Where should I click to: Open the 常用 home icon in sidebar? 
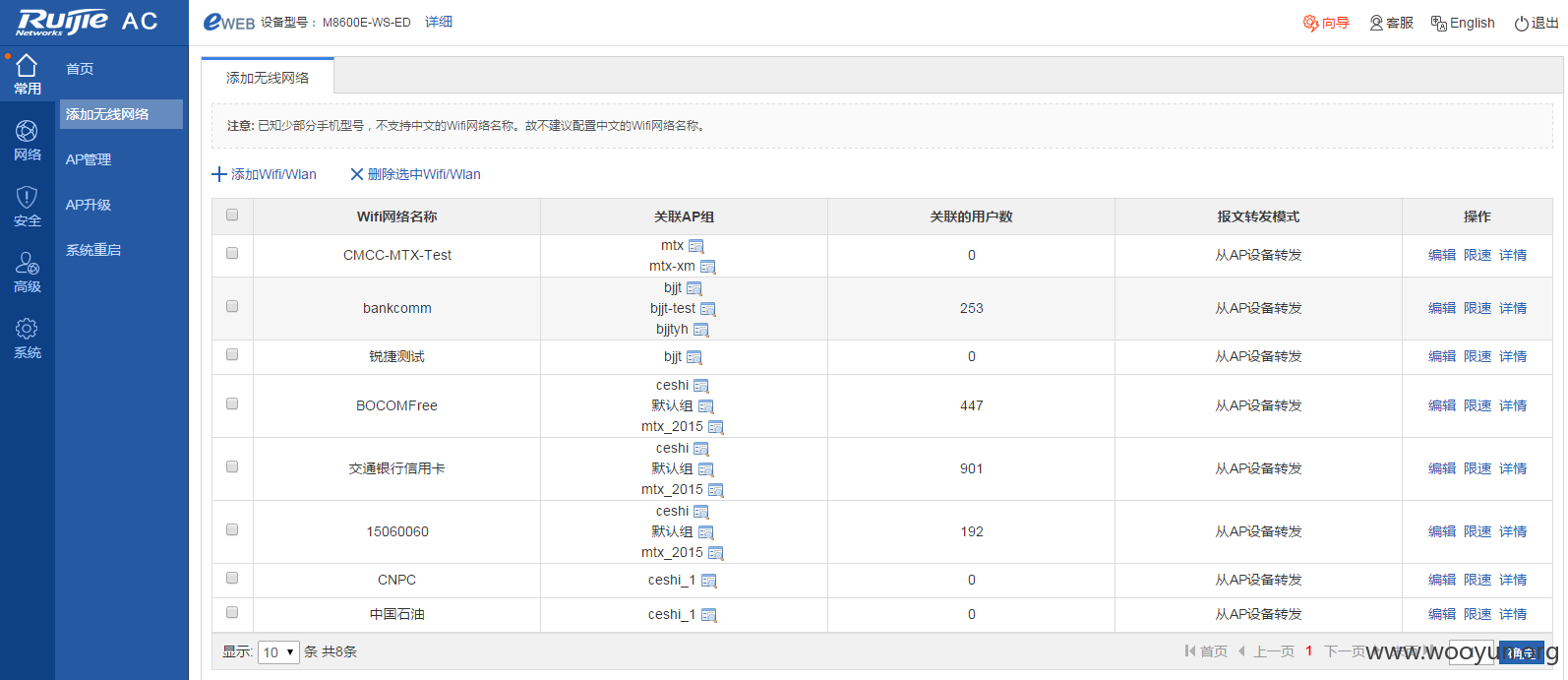[27, 75]
